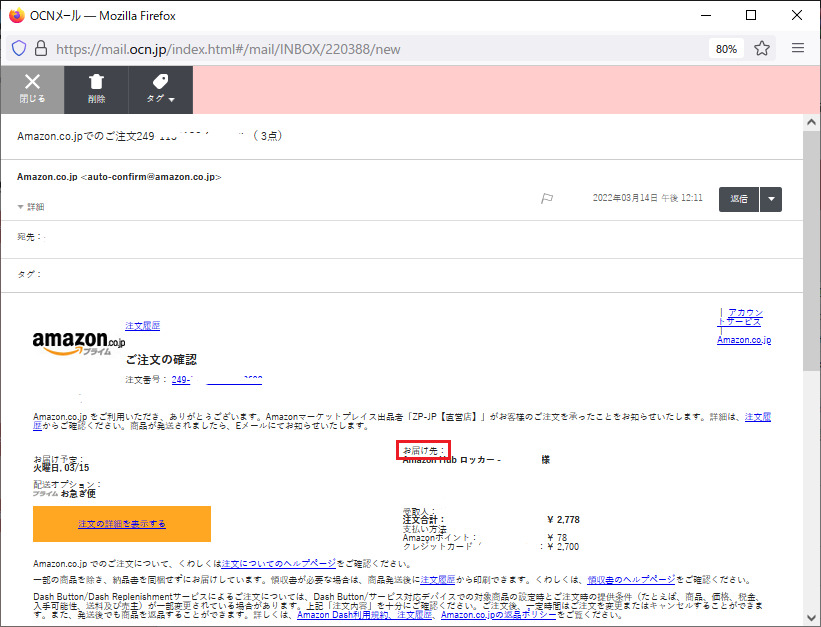Bookmark this page with the star icon
Image resolution: width=821 pixels, height=627 pixels.
[x=762, y=48]
